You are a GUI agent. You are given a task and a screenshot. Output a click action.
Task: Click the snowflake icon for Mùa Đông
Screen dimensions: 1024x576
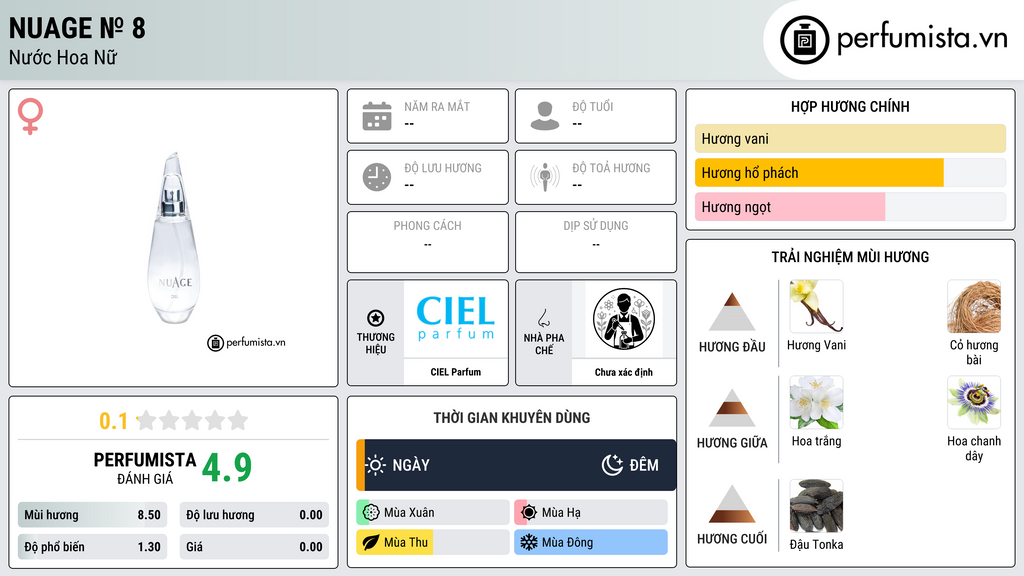(528, 542)
